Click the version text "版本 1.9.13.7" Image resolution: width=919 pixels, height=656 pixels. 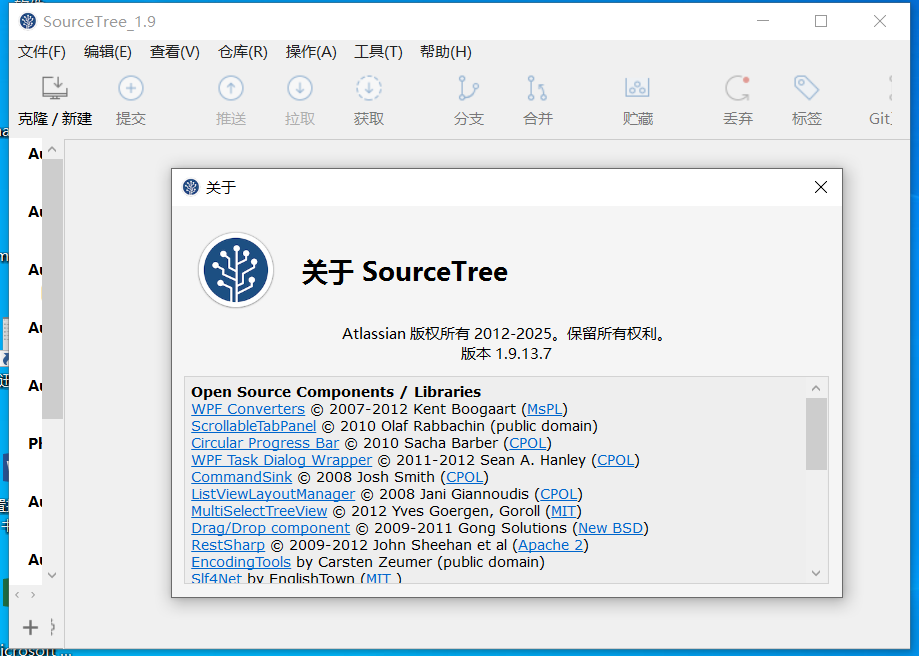point(506,354)
